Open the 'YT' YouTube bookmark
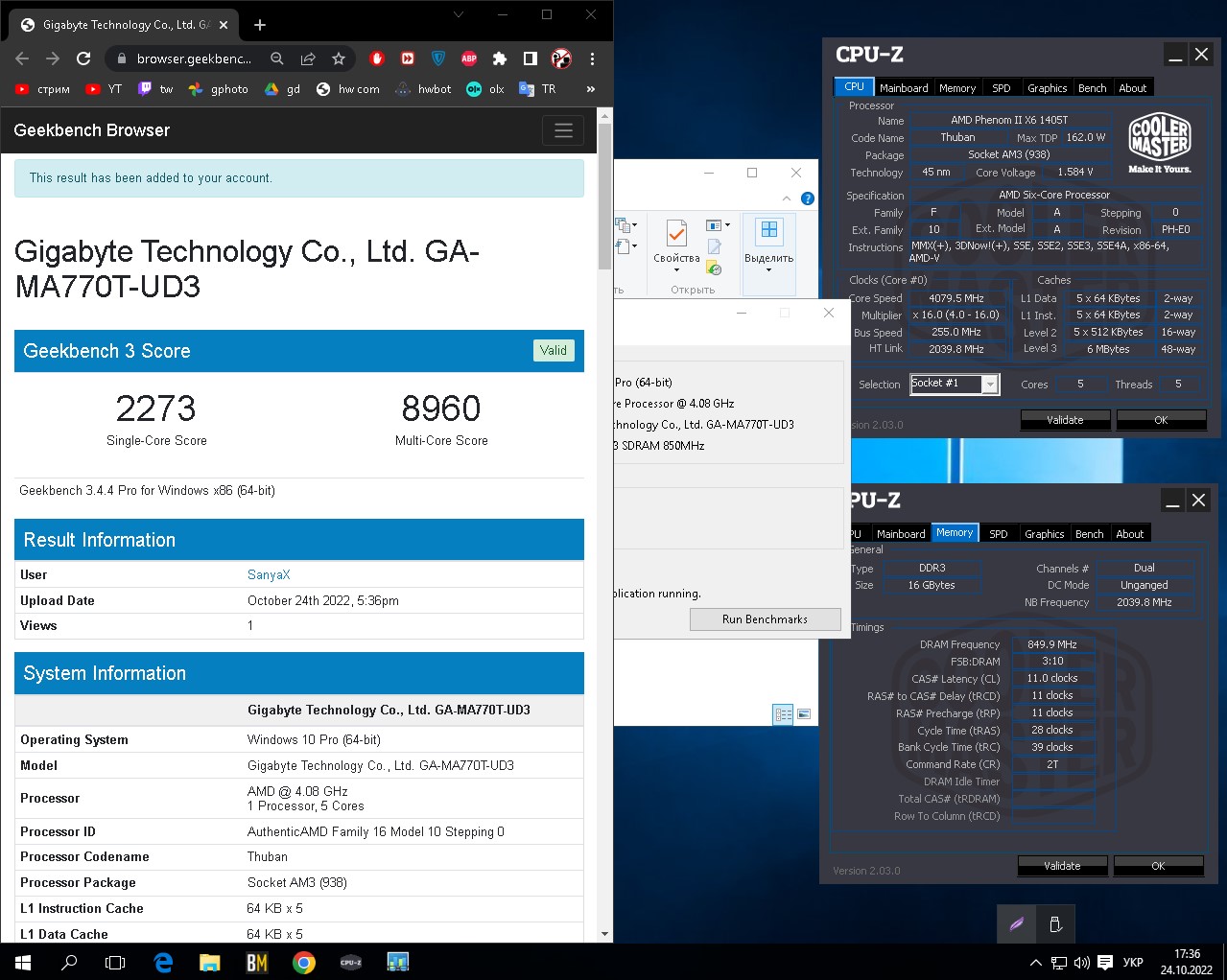 tap(104, 89)
